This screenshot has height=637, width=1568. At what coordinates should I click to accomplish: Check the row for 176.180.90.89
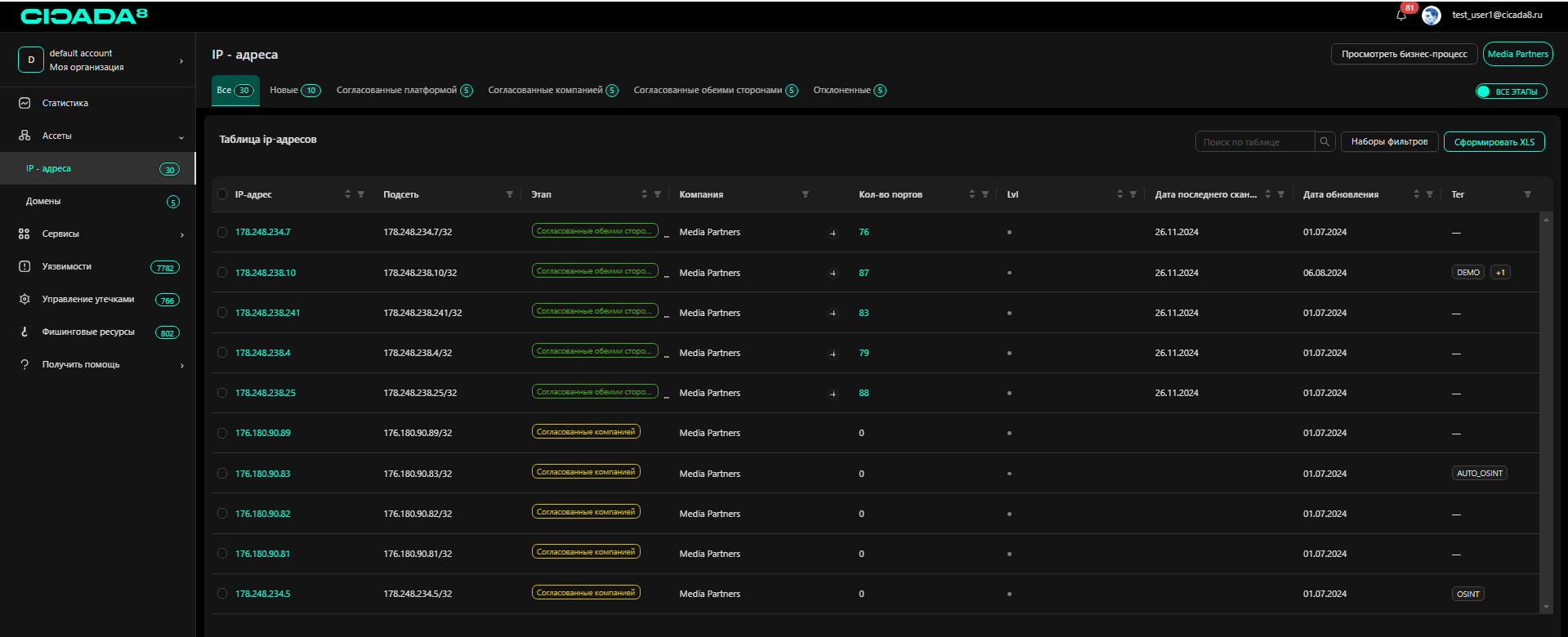[222, 433]
